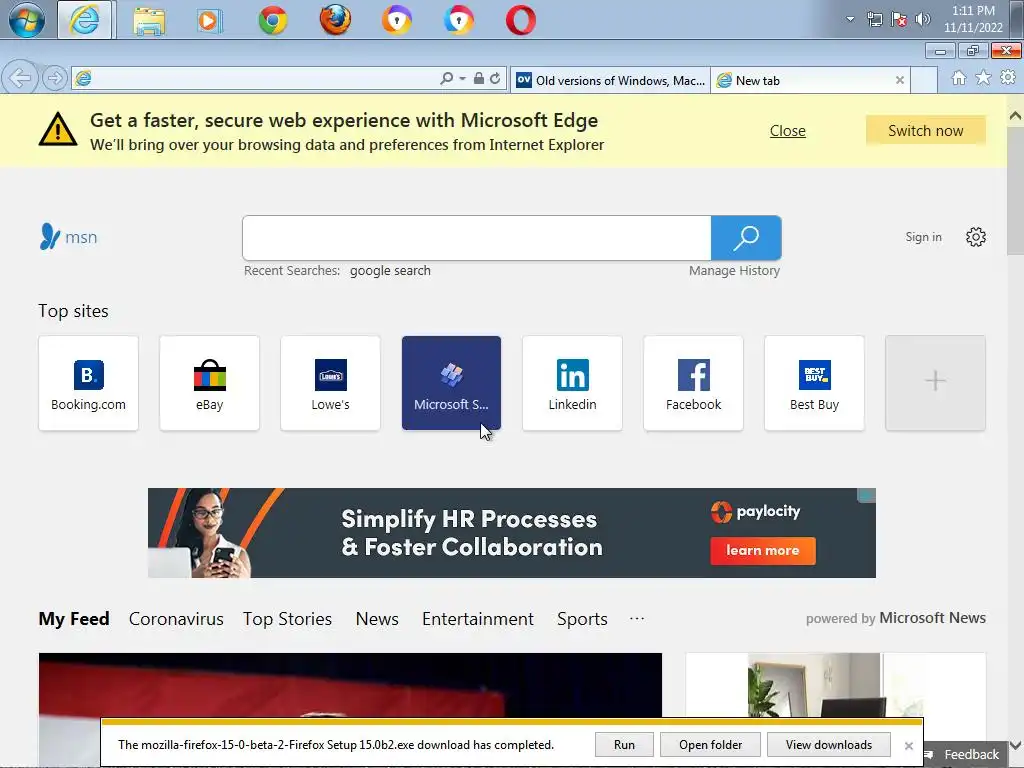The height and width of the screenshot is (768, 1024).
Task: Click the security lock icon in address bar
Action: [479, 78]
